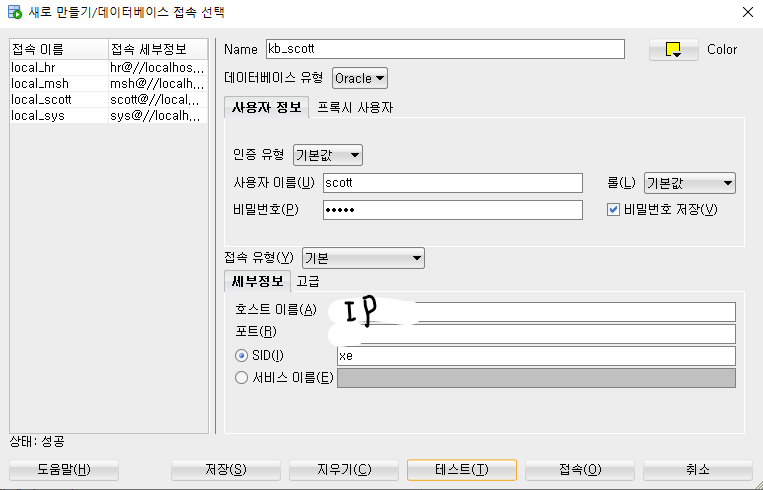
Task: Click the 도움말 button
Action: point(64,470)
